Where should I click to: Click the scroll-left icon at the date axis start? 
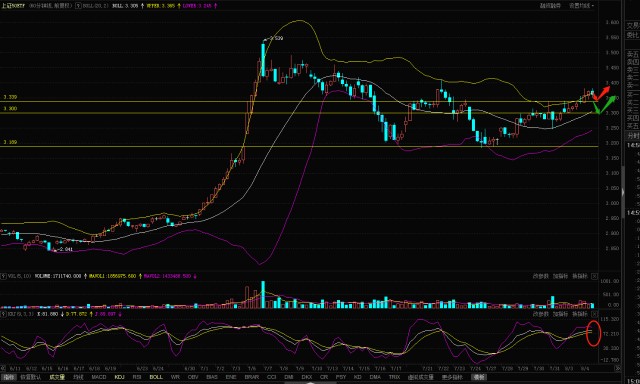(3, 368)
